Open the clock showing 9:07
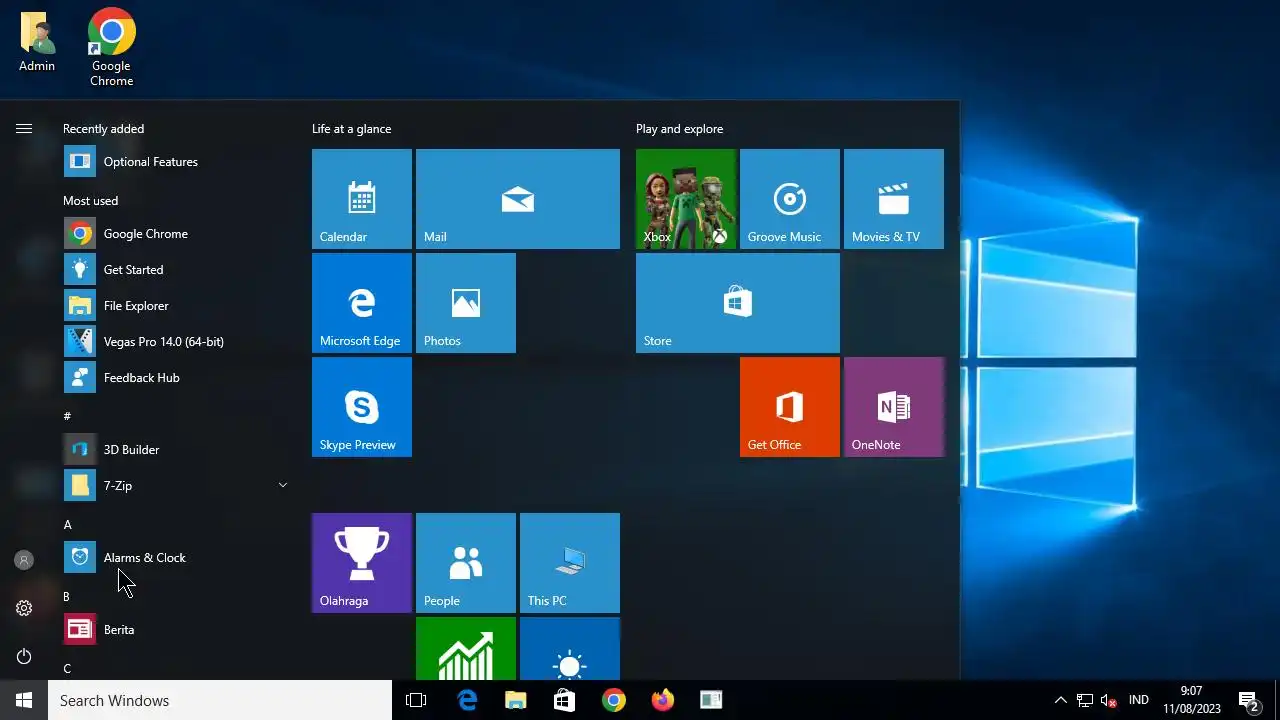Image resolution: width=1280 pixels, height=720 pixels. click(x=1192, y=700)
